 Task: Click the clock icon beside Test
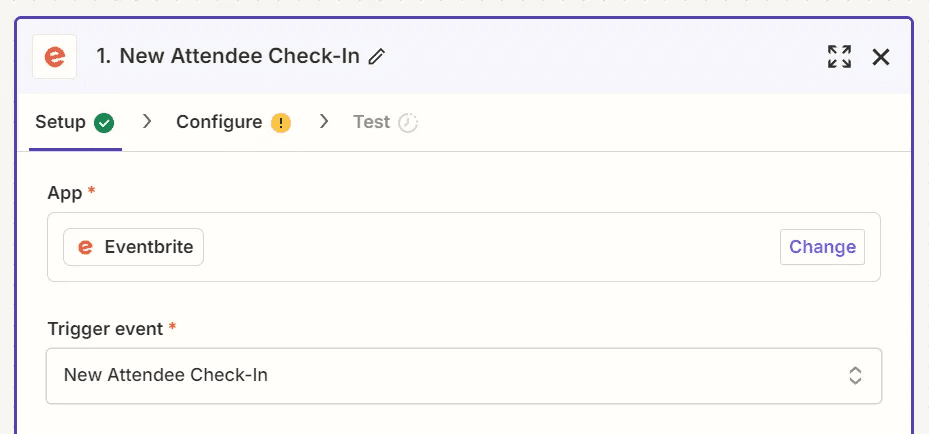coord(408,123)
